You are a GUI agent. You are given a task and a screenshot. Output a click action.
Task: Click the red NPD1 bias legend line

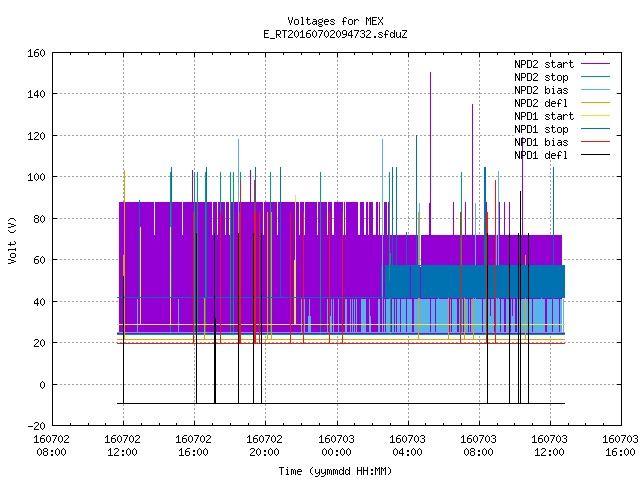595,142
